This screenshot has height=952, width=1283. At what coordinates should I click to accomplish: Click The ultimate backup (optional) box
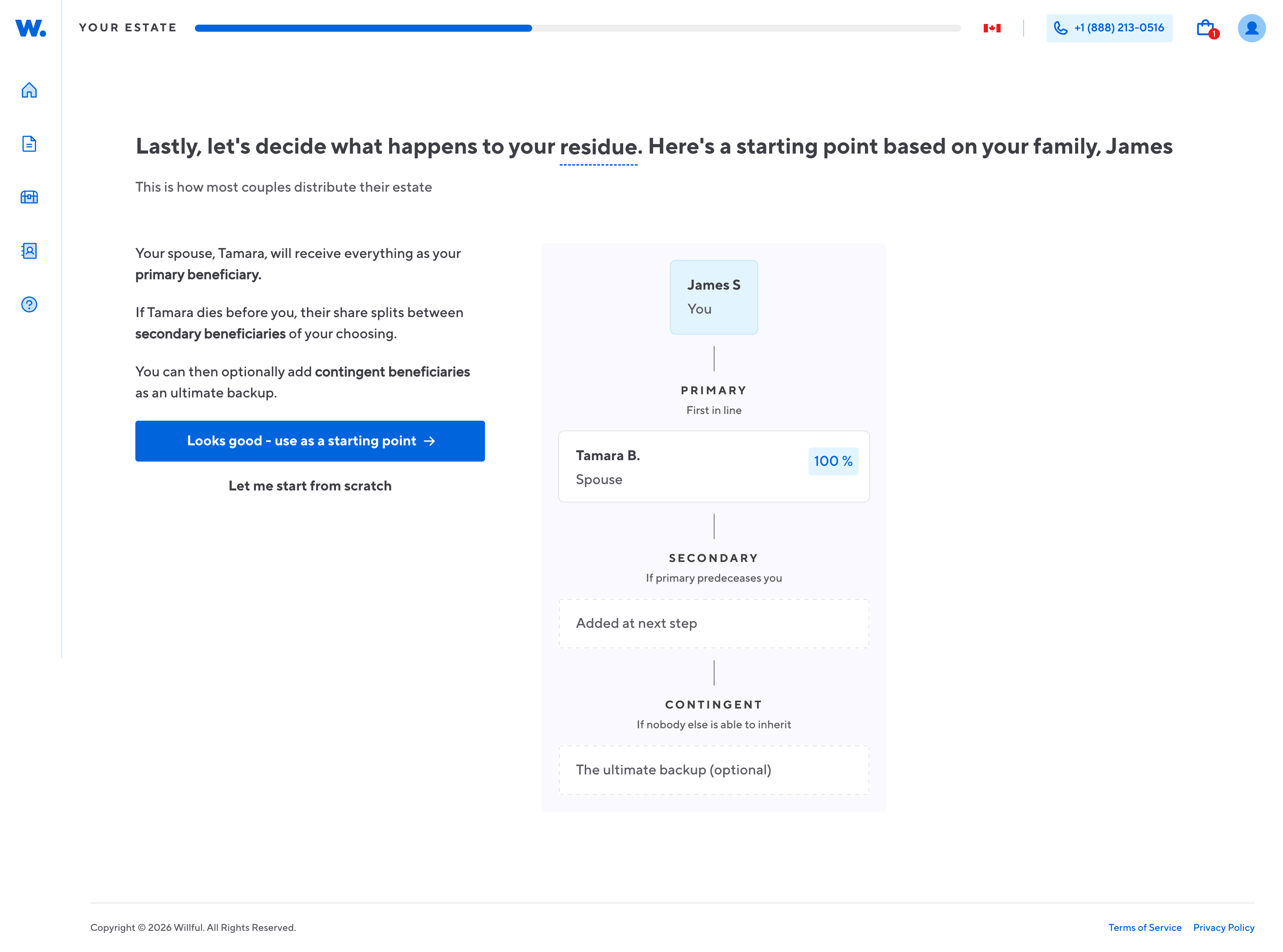[x=714, y=771]
